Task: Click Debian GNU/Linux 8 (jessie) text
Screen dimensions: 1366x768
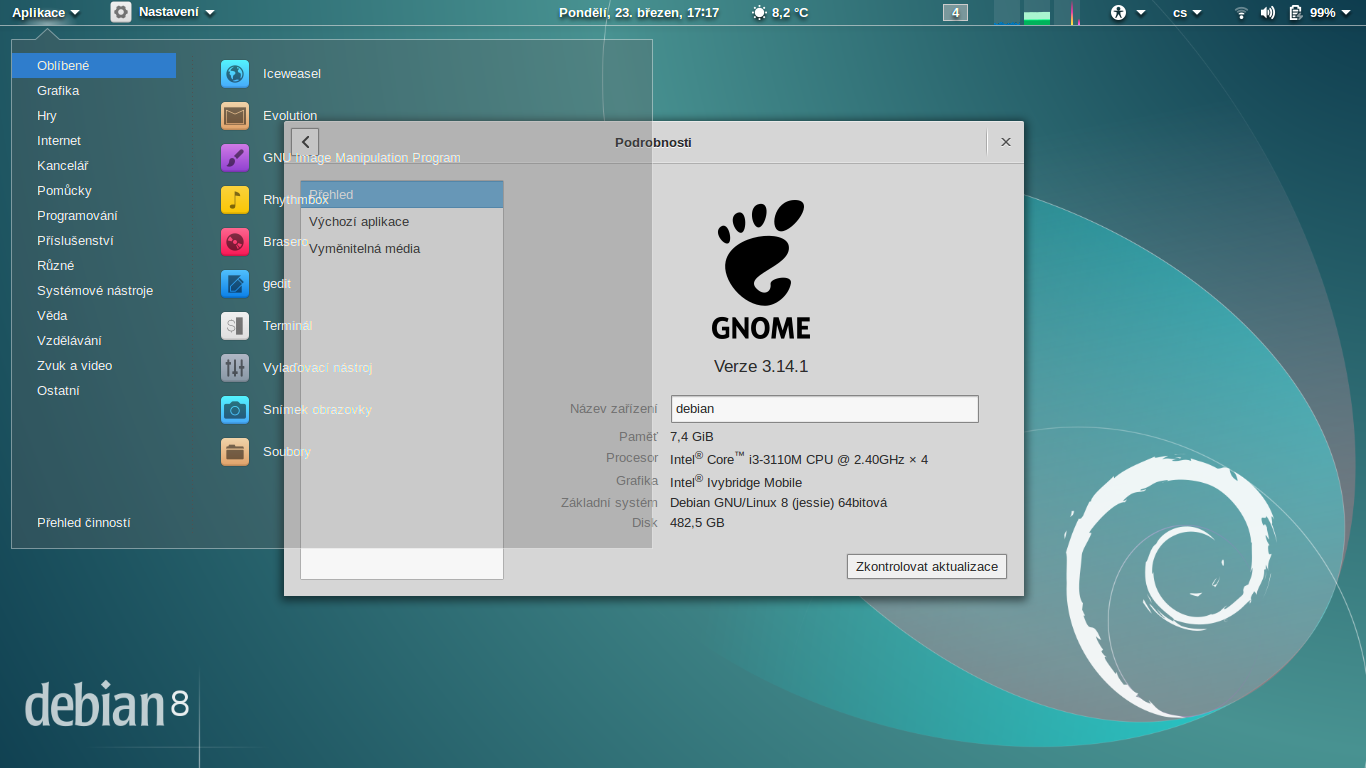Action: 779,503
